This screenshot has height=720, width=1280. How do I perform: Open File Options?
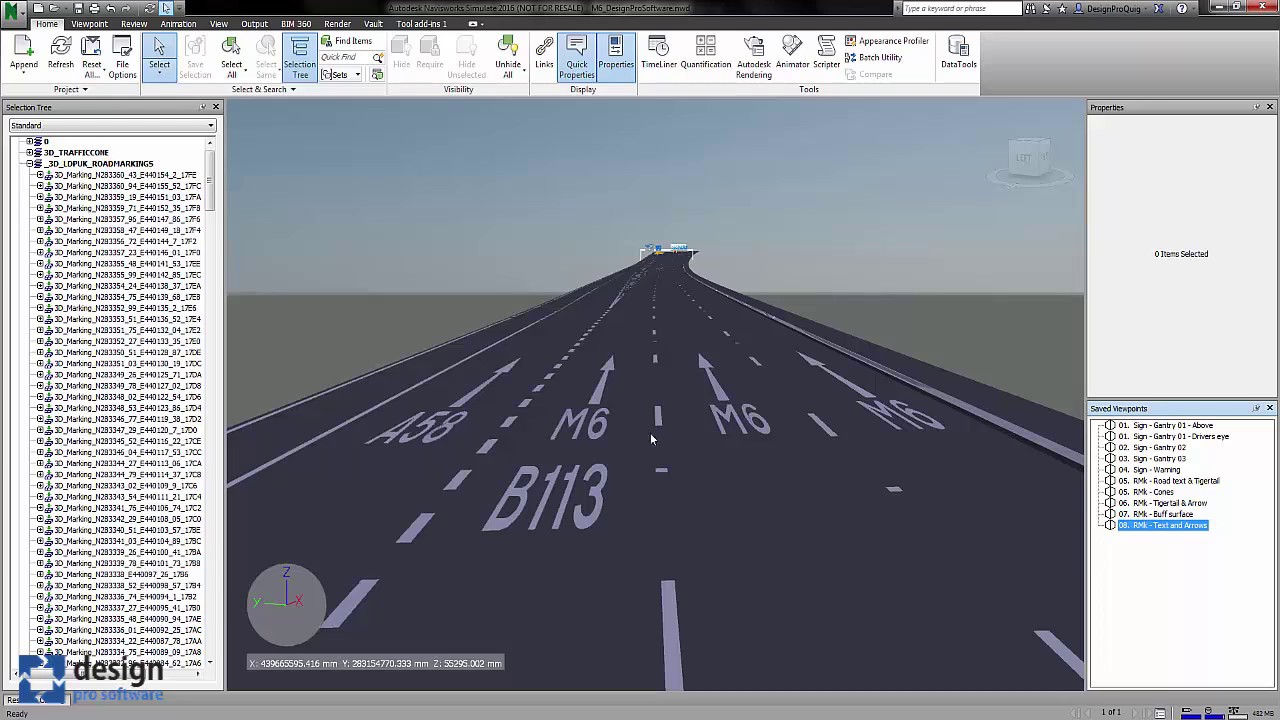[122, 56]
